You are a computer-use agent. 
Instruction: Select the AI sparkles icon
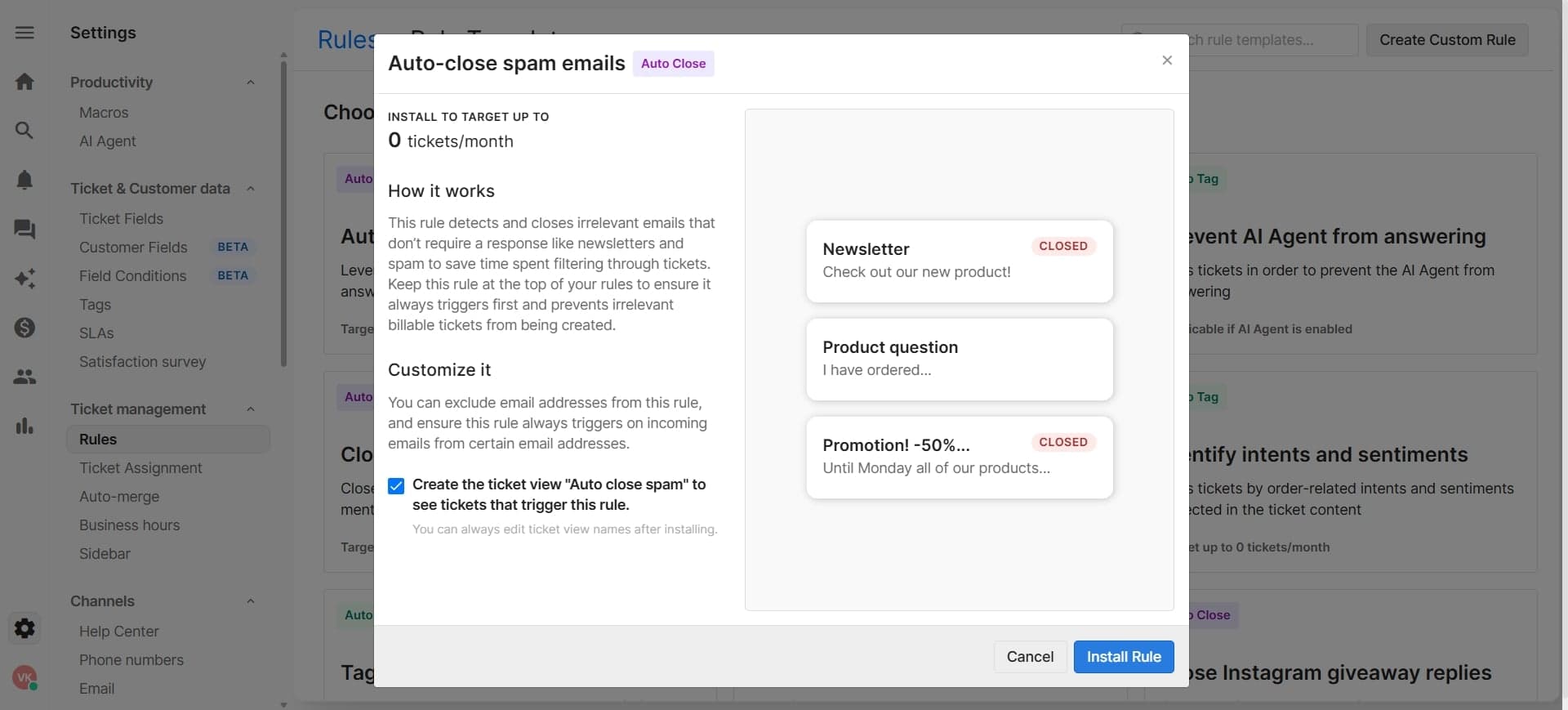click(x=24, y=279)
